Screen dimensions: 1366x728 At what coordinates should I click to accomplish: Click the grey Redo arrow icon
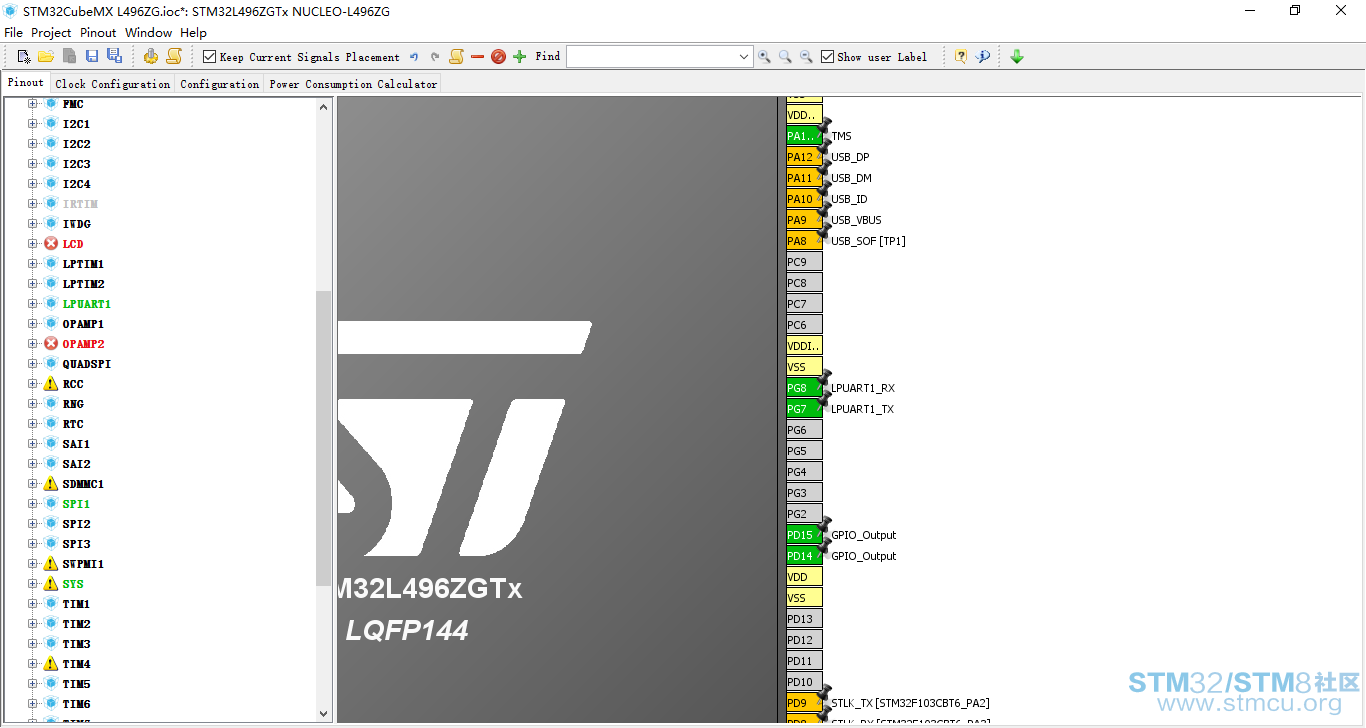click(x=435, y=57)
